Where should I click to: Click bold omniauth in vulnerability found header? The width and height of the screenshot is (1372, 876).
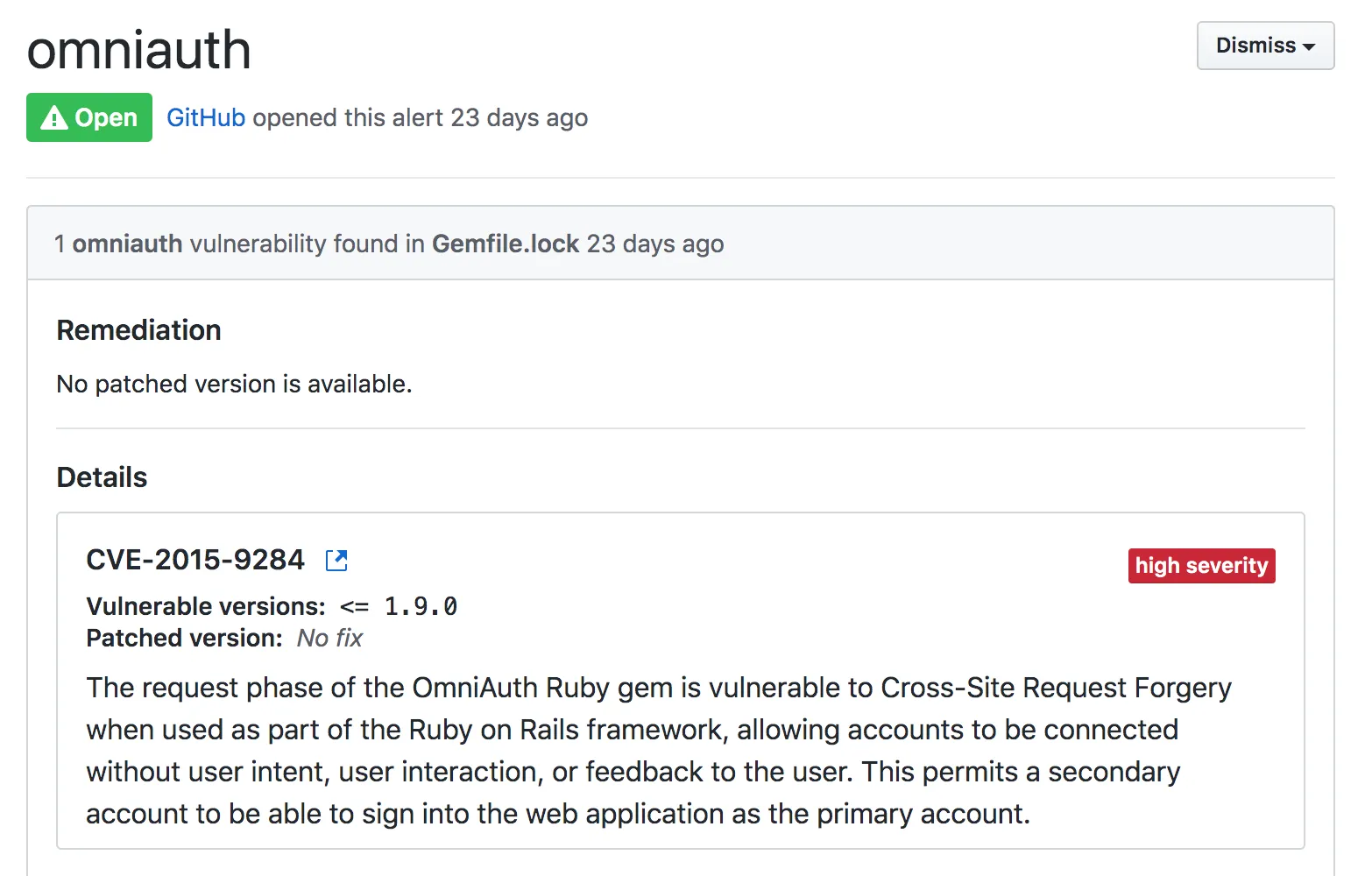point(127,244)
